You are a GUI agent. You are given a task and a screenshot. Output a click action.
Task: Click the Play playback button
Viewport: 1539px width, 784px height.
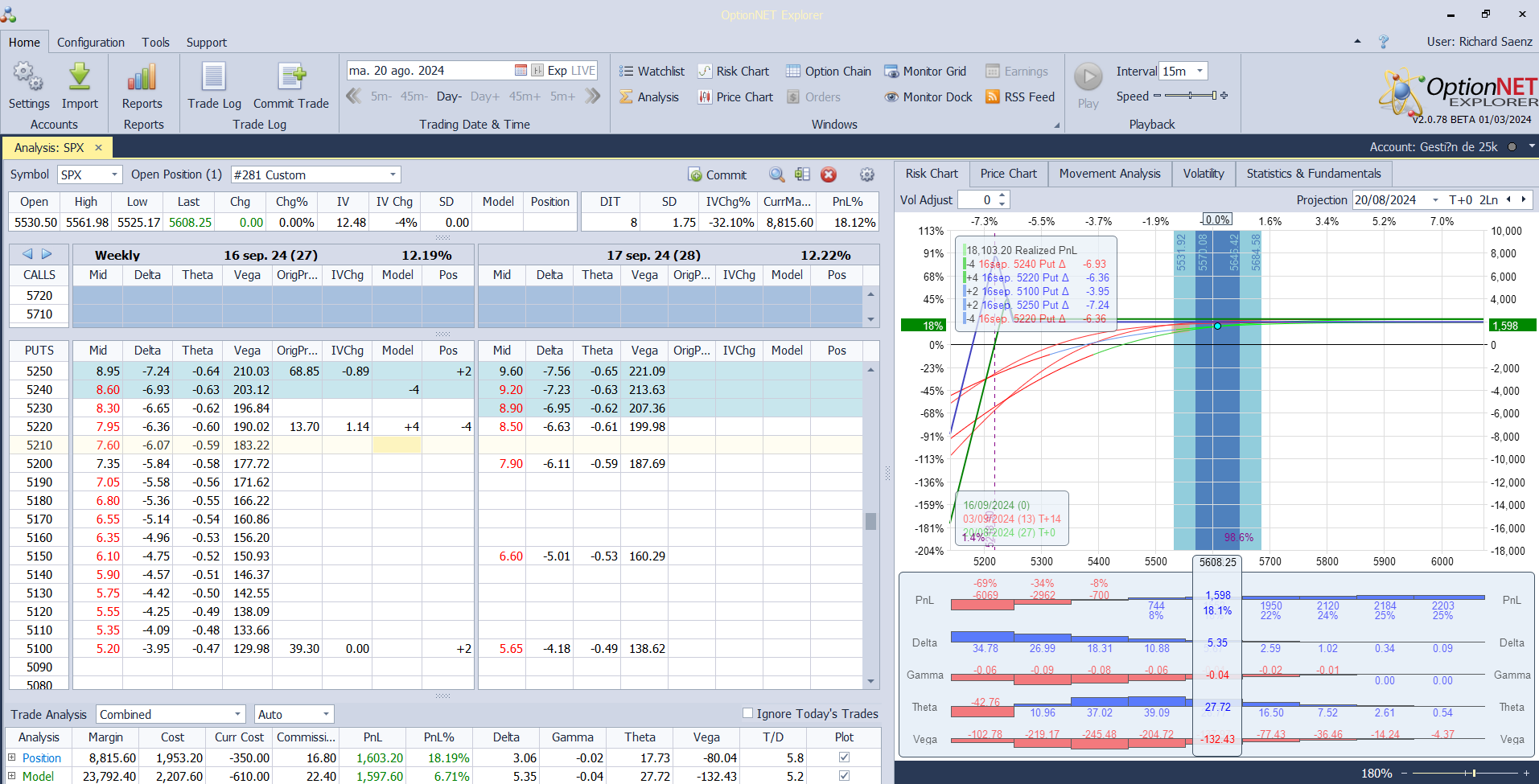1088,84
